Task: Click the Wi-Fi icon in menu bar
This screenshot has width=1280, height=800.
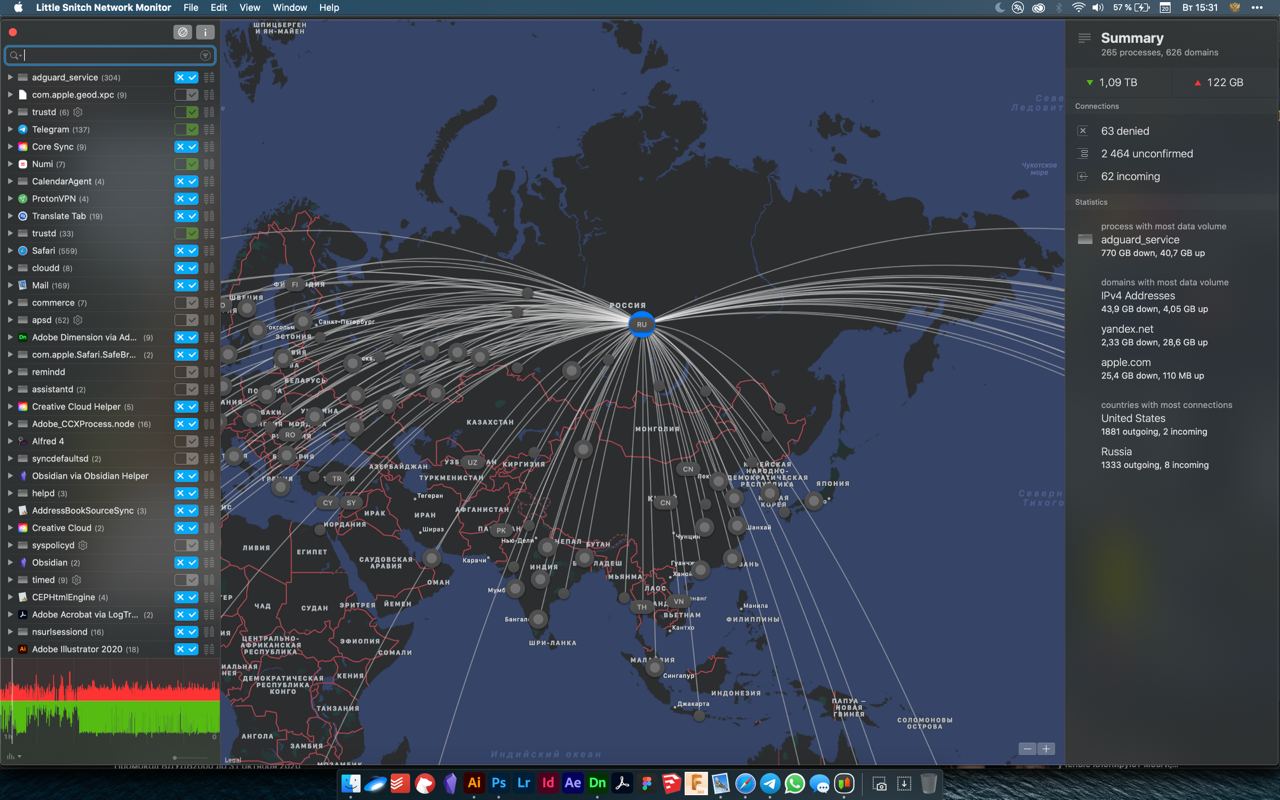Action: point(1078,7)
